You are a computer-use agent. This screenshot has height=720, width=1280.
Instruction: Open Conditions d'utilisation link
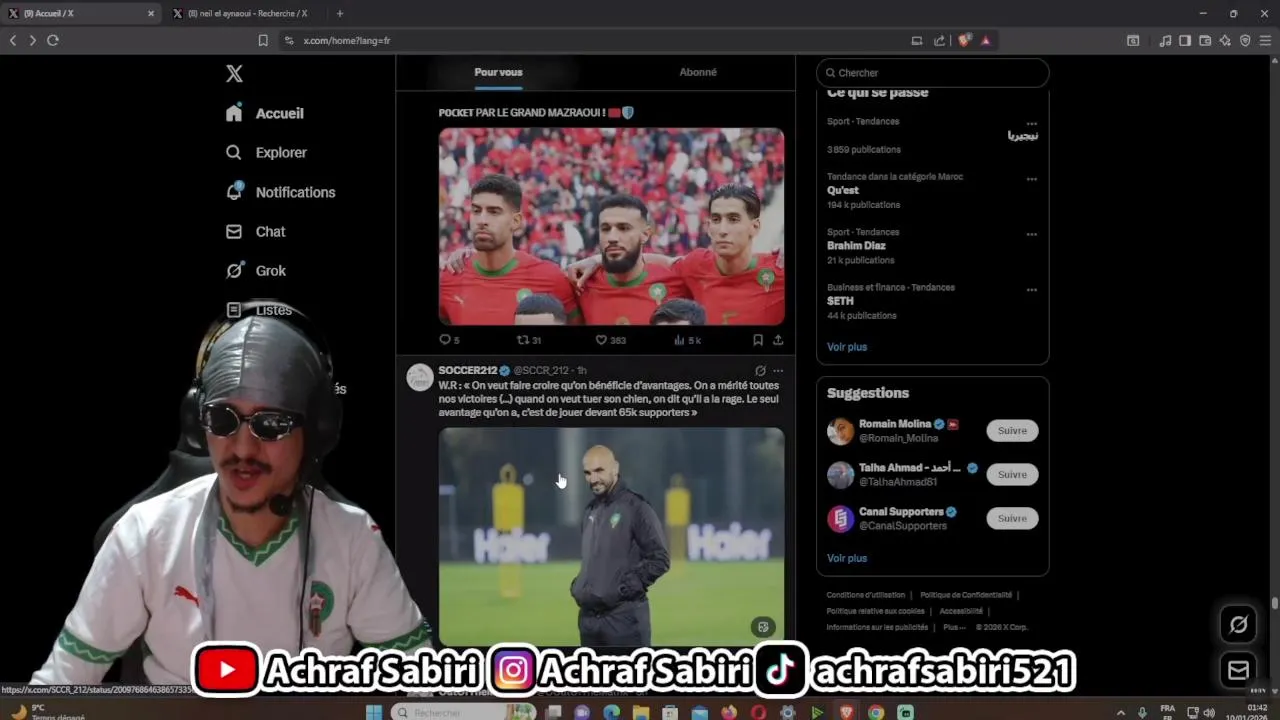tap(865, 595)
